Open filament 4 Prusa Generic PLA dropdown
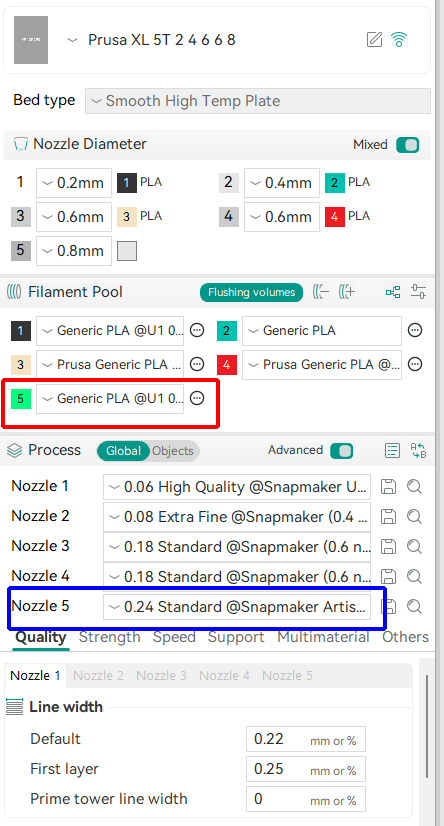 [x=322, y=365]
